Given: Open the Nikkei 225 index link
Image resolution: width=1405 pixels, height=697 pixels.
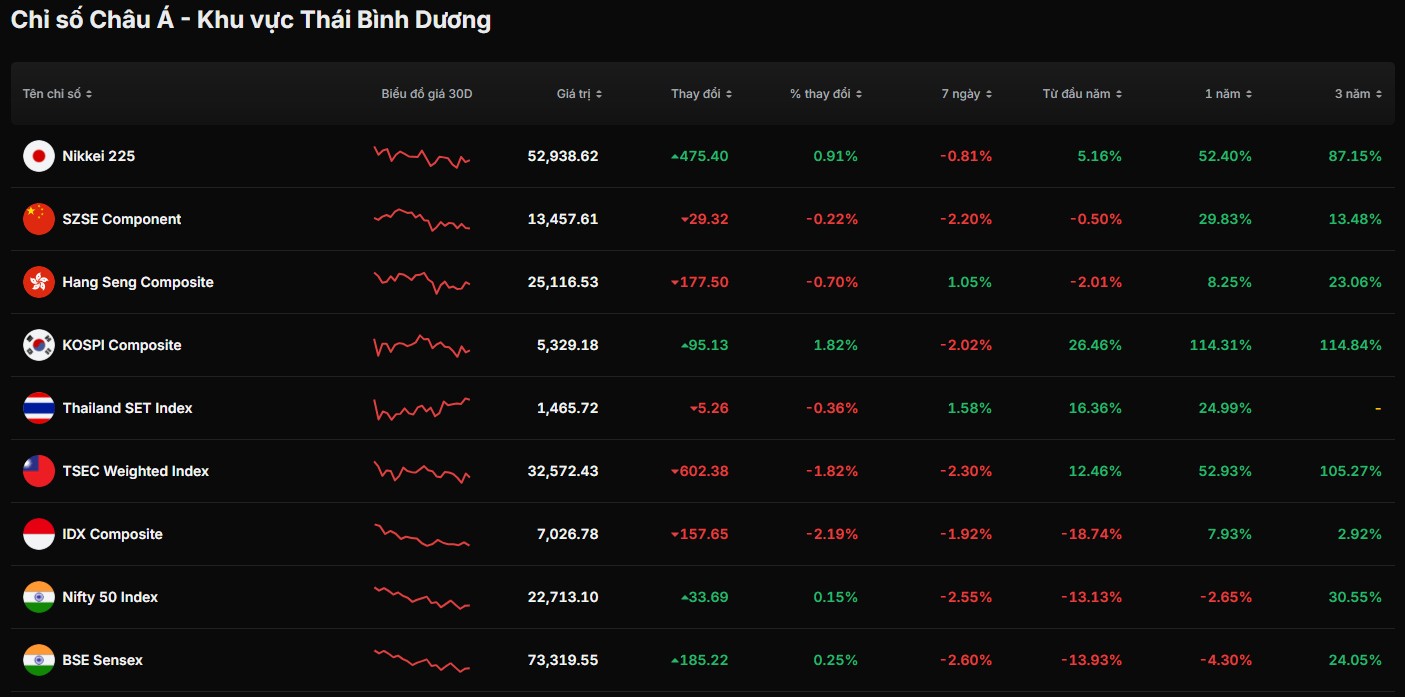Looking at the screenshot, I should point(98,156).
